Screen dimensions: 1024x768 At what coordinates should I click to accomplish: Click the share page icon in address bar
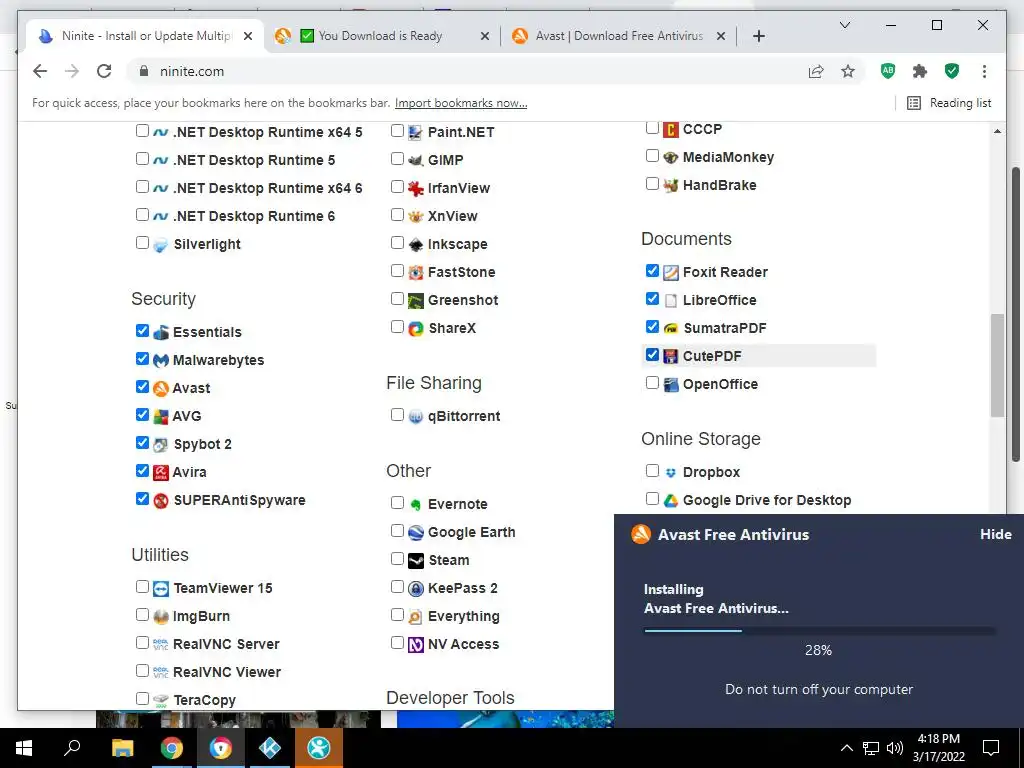(x=816, y=71)
